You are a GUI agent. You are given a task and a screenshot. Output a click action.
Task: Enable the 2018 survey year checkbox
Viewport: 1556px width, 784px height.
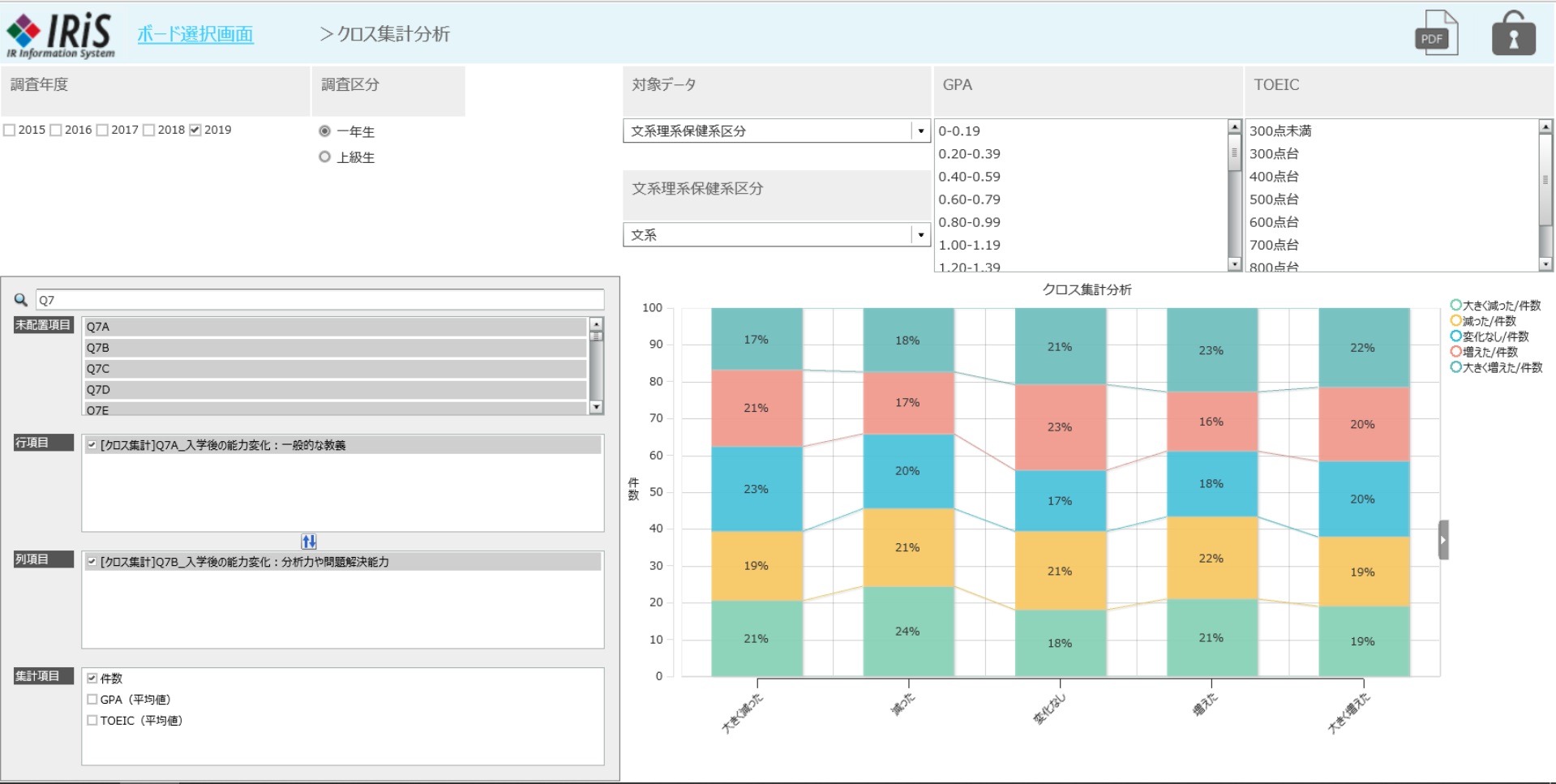(149, 131)
